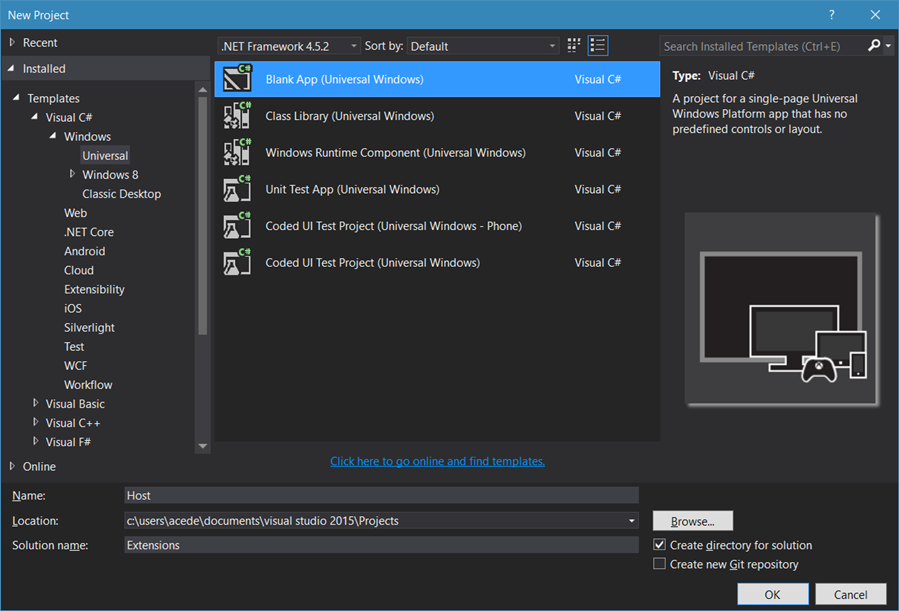Click the template tree scrollbar thumb
The width and height of the screenshot is (899, 611).
click(x=202, y=216)
